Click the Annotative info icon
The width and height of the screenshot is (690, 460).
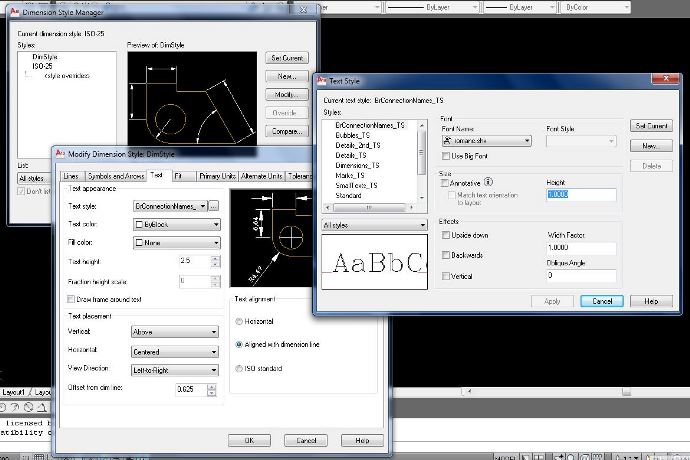click(489, 182)
